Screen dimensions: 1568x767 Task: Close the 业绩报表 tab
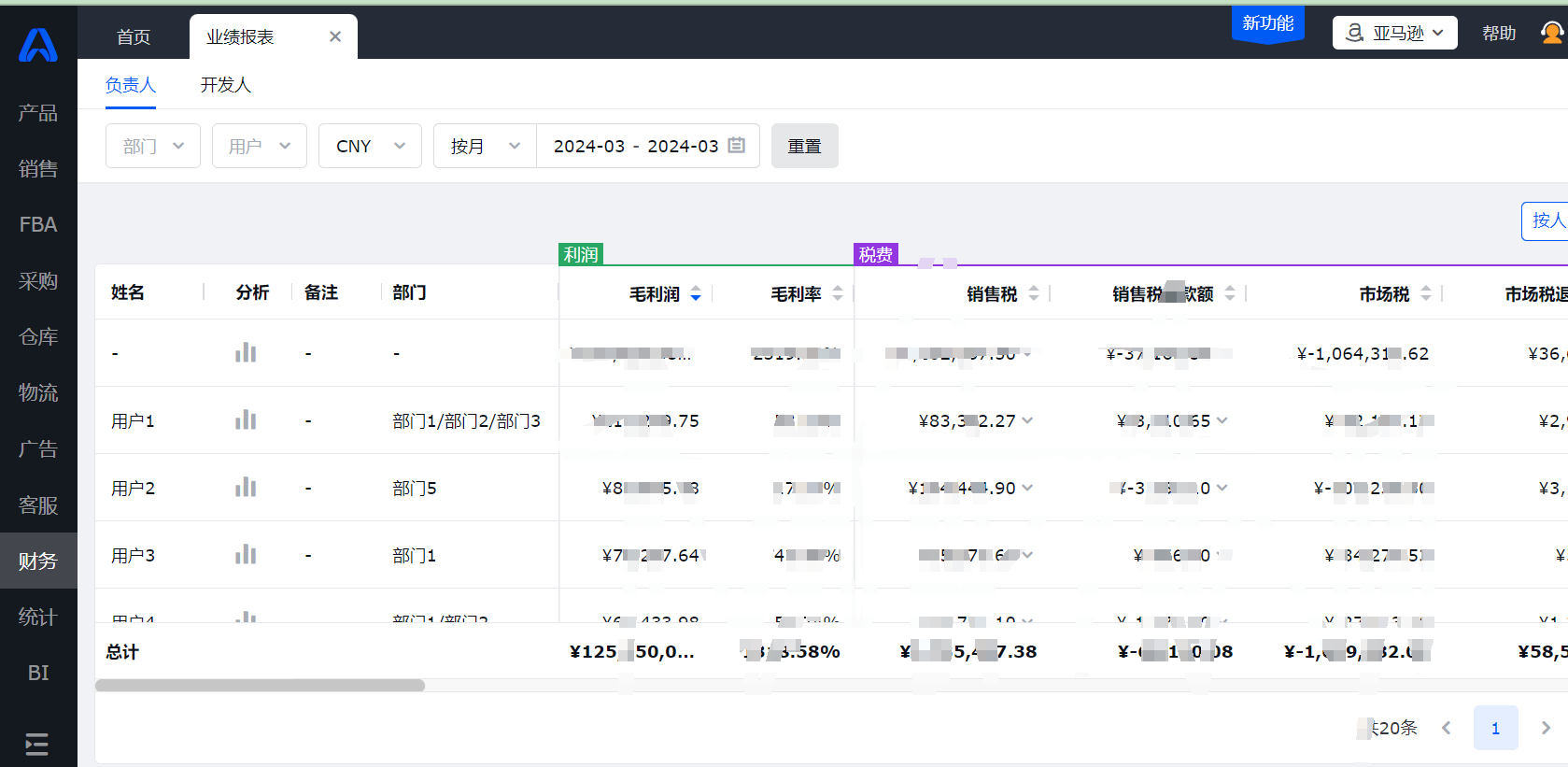(335, 36)
